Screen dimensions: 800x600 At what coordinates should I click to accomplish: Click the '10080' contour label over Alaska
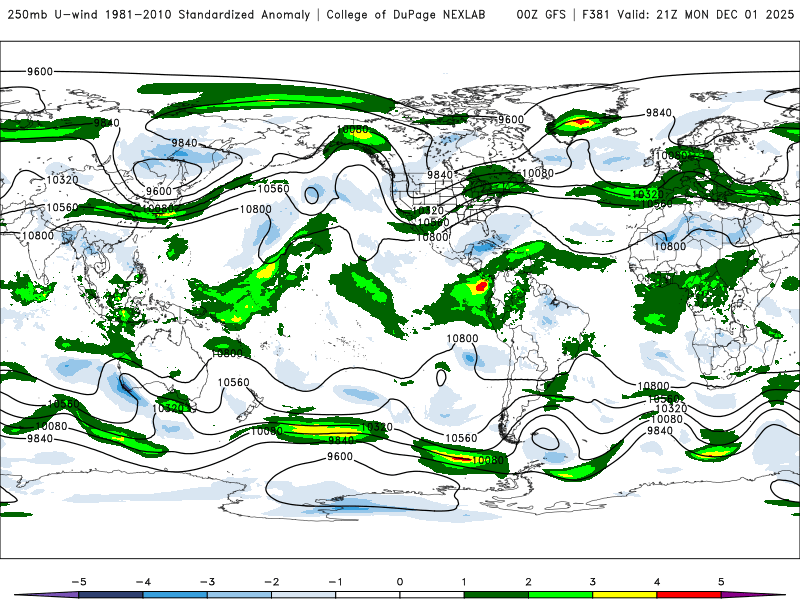click(353, 130)
